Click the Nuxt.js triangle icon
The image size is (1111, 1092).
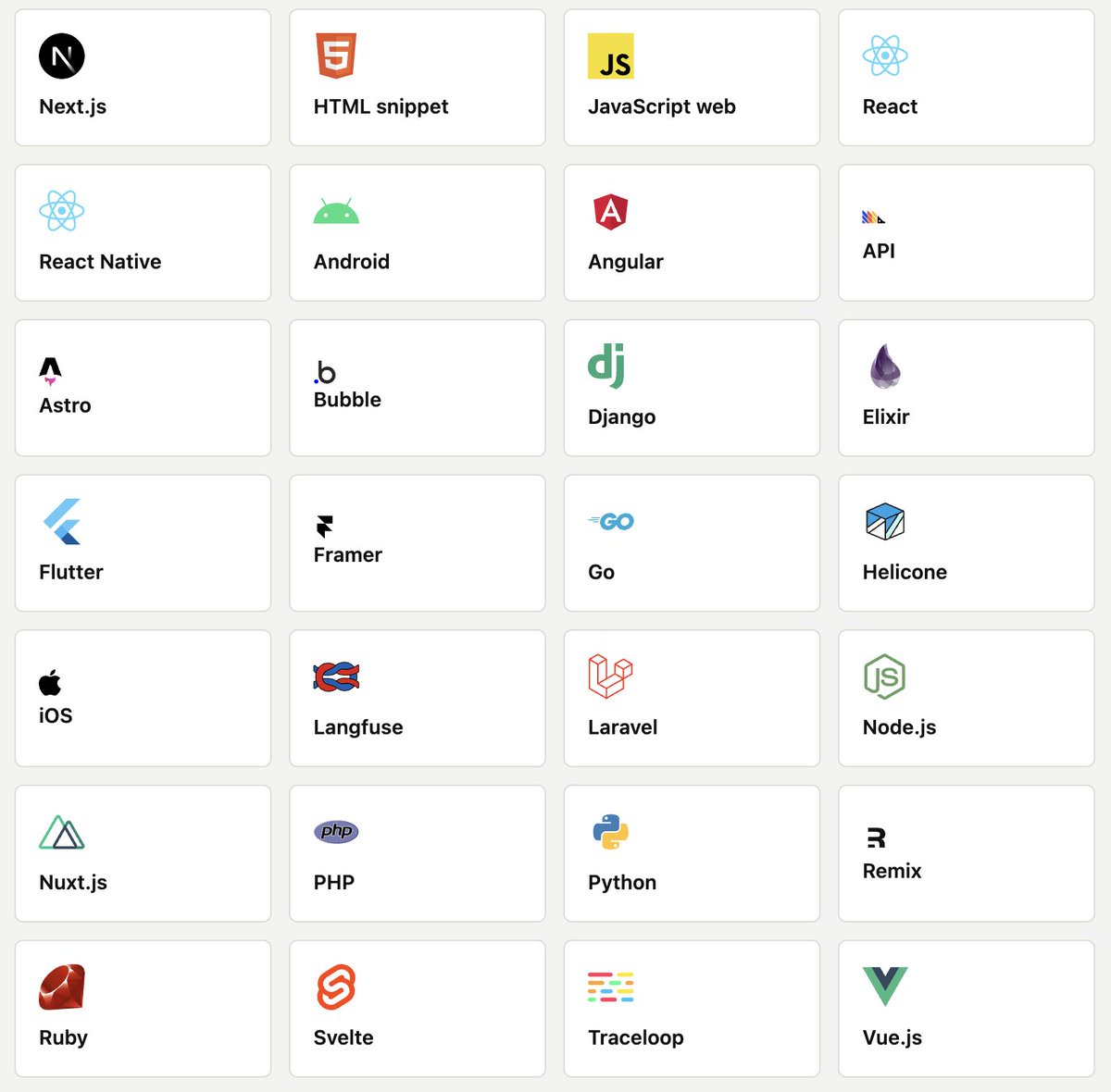click(62, 832)
